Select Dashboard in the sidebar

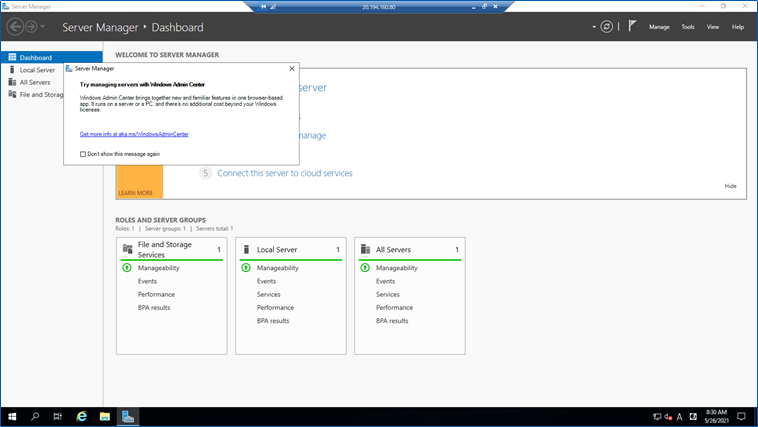(x=51, y=57)
